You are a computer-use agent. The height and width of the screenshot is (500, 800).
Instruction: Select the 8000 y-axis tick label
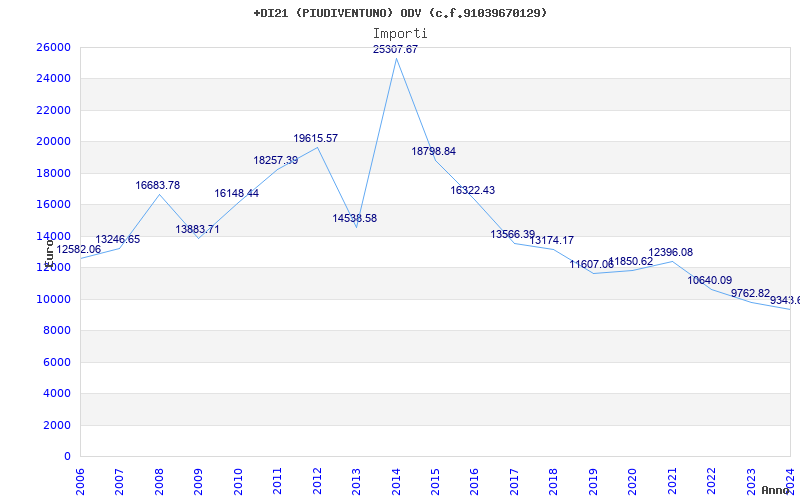click(x=57, y=331)
